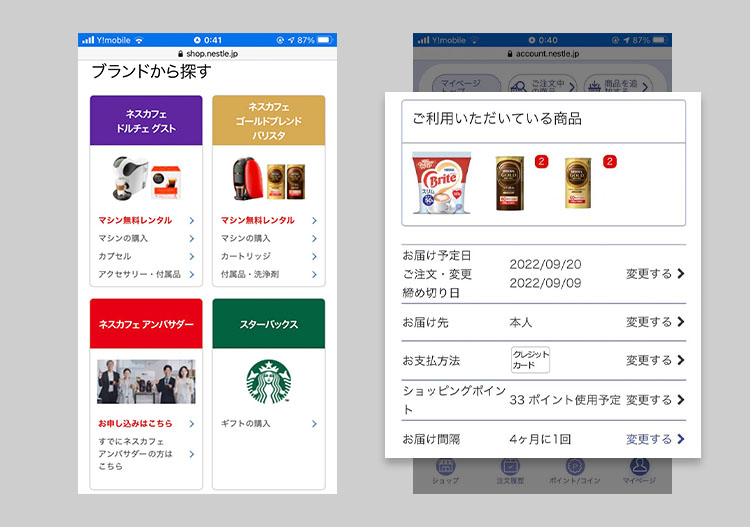Click the ご利用いただいている商品 heading
The width and height of the screenshot is (750, 527).
click(497, 119)
